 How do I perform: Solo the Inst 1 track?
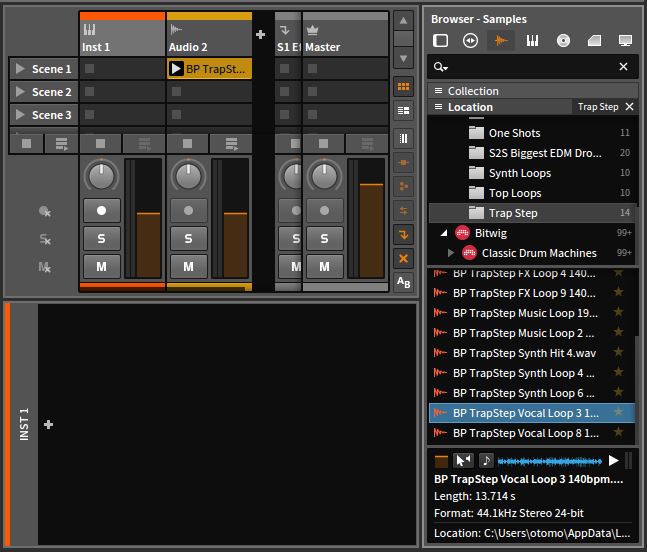coord(102,238)
